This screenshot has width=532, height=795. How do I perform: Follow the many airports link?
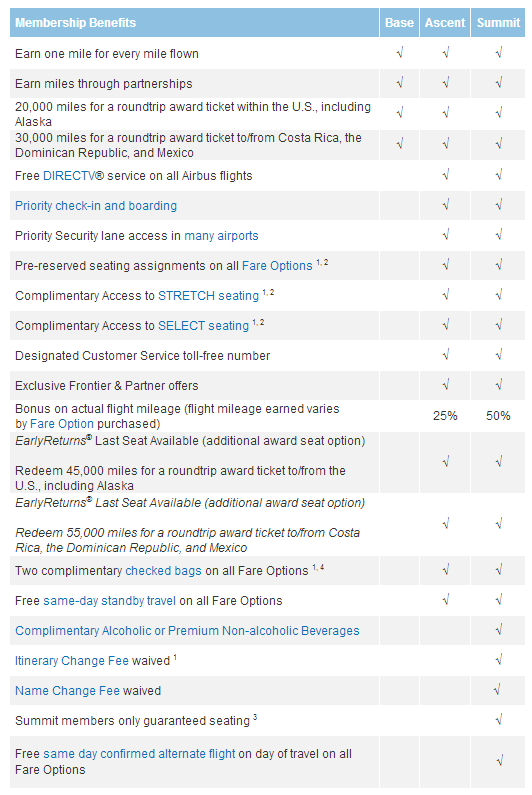221,236
